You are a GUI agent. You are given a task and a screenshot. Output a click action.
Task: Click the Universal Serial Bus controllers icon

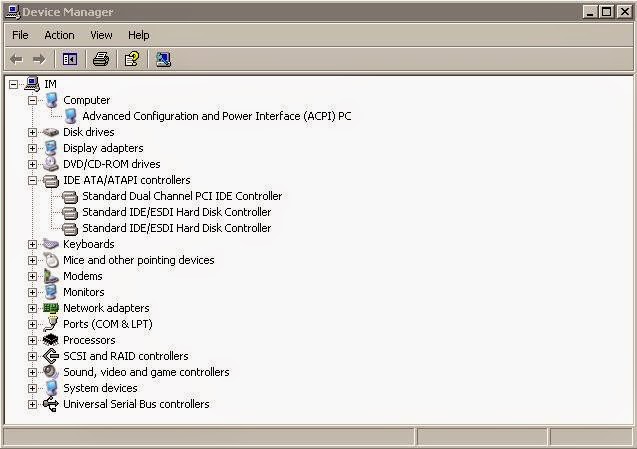tap(51, 404)
